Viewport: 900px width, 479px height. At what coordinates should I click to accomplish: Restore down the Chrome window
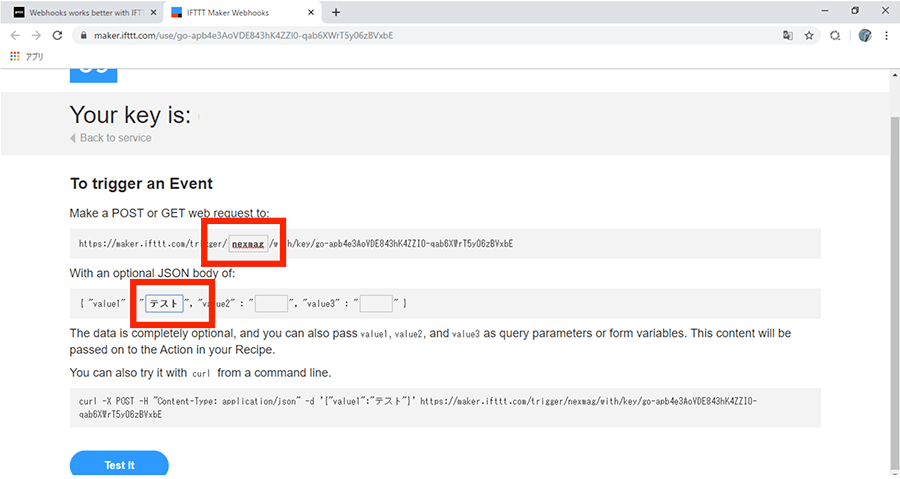coord(855,11)
